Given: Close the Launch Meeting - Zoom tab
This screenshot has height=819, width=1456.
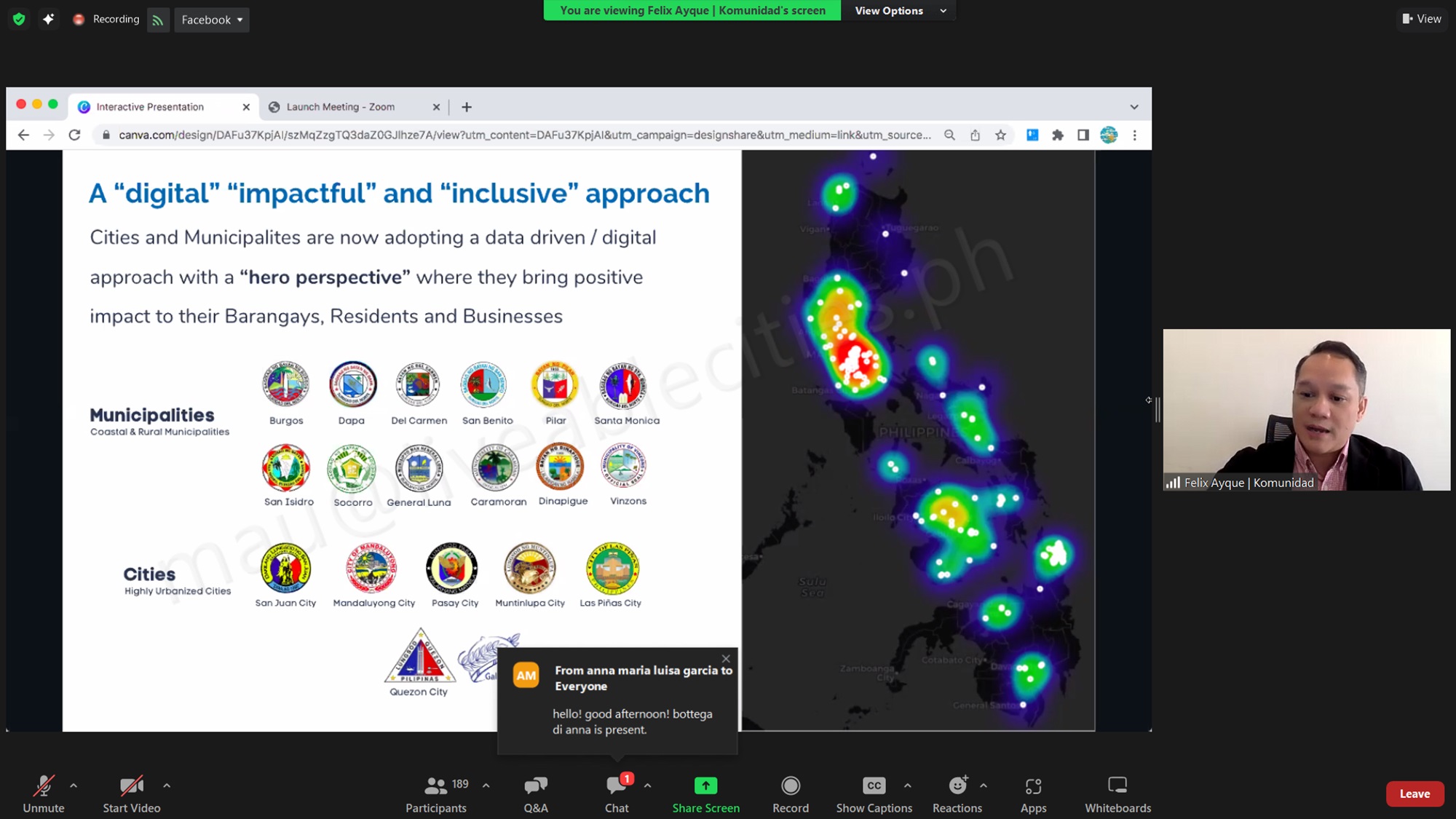Looking at the screenshot, I should click(x=436, y=107).
